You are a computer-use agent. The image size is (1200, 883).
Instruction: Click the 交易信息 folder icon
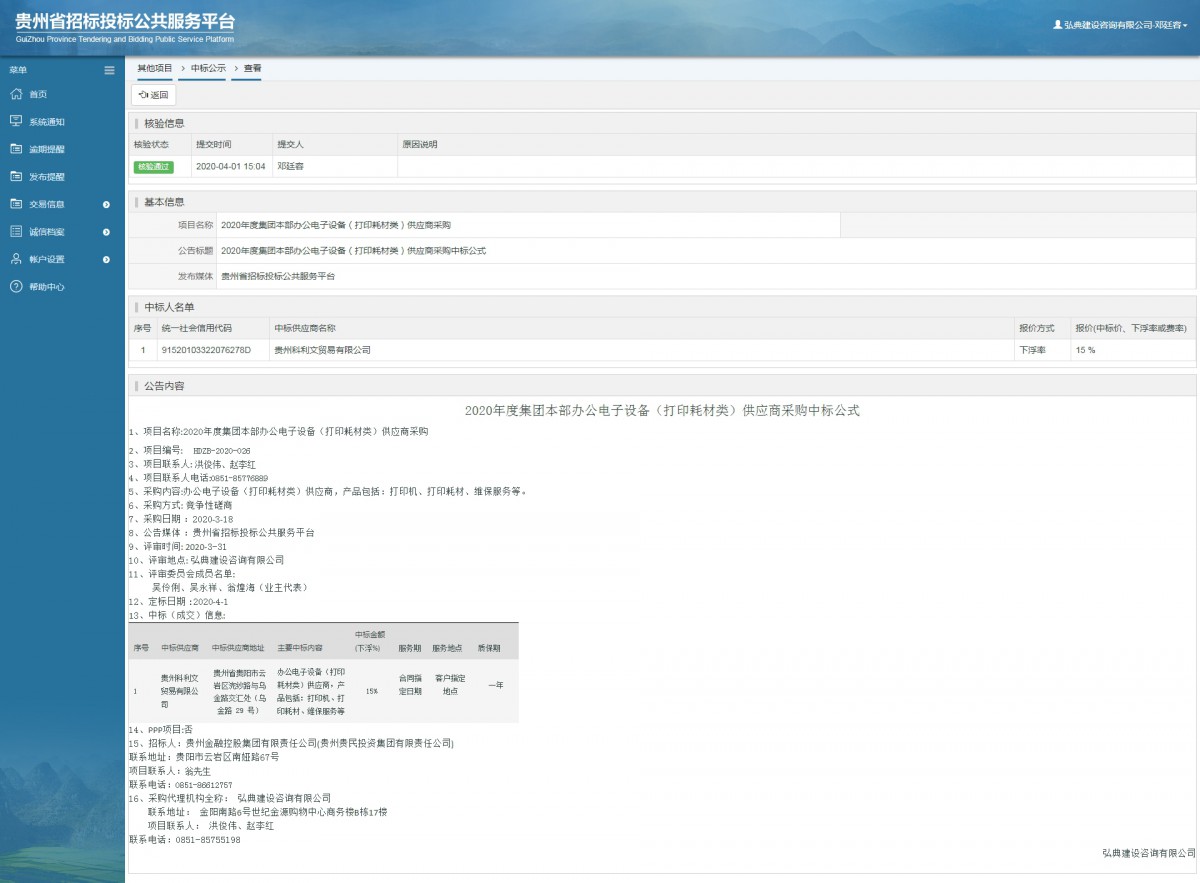click(15, 204)
